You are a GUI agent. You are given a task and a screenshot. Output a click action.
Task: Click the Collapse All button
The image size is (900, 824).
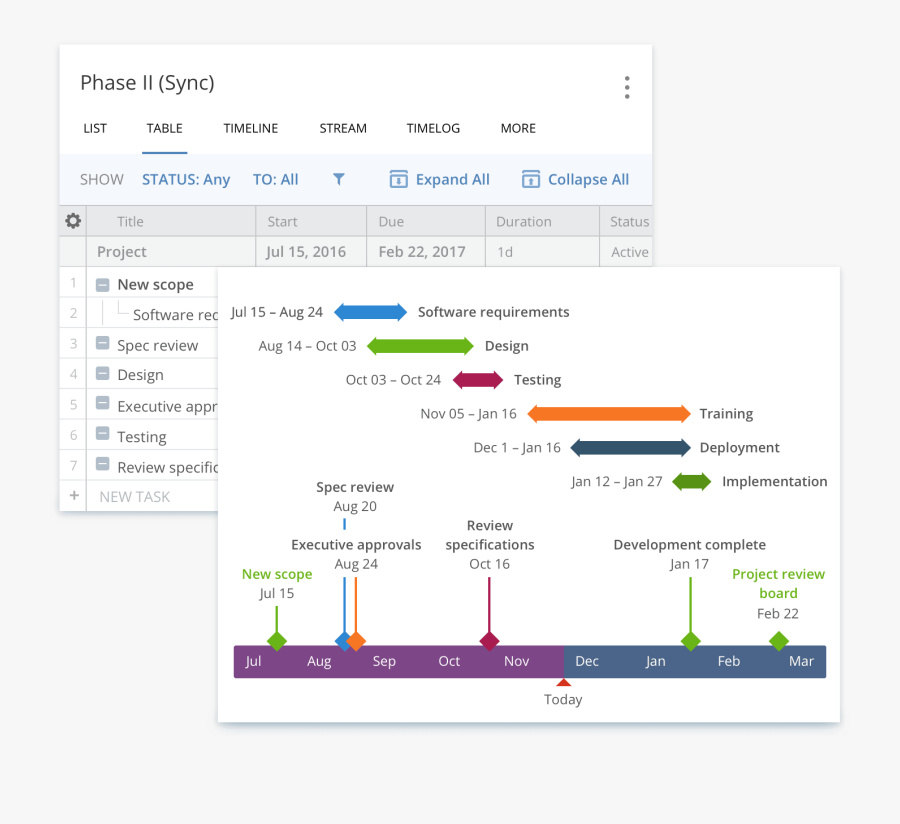[x=576, y=179]
